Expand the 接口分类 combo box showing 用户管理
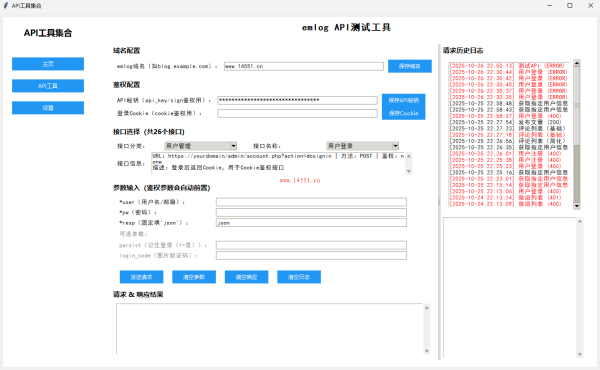Screen dimensions: 600x370 coord(201,146)
